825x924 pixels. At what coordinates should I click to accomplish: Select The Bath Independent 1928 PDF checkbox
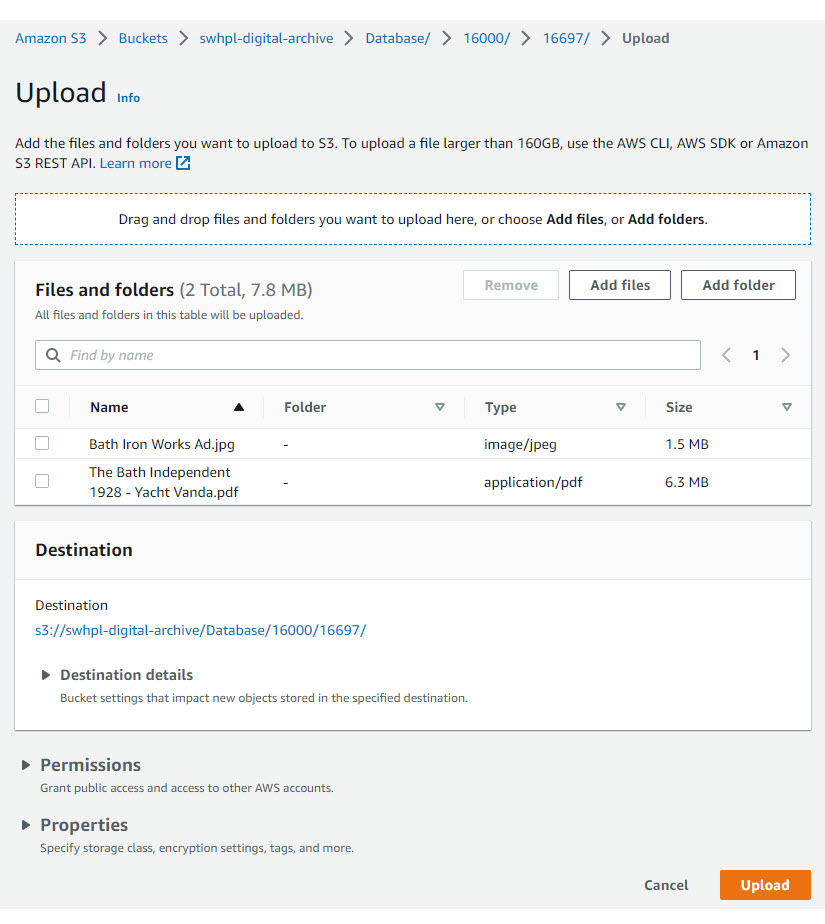point(42,481)
